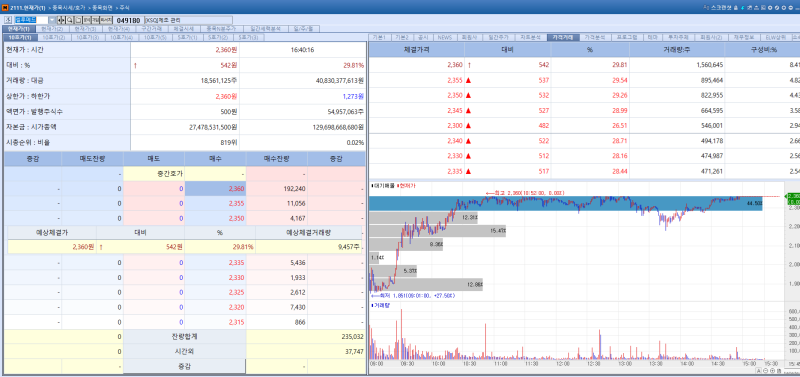The image size is (800, 377).
Task: Select the 투자주체 tab
Action: (679, 37)
